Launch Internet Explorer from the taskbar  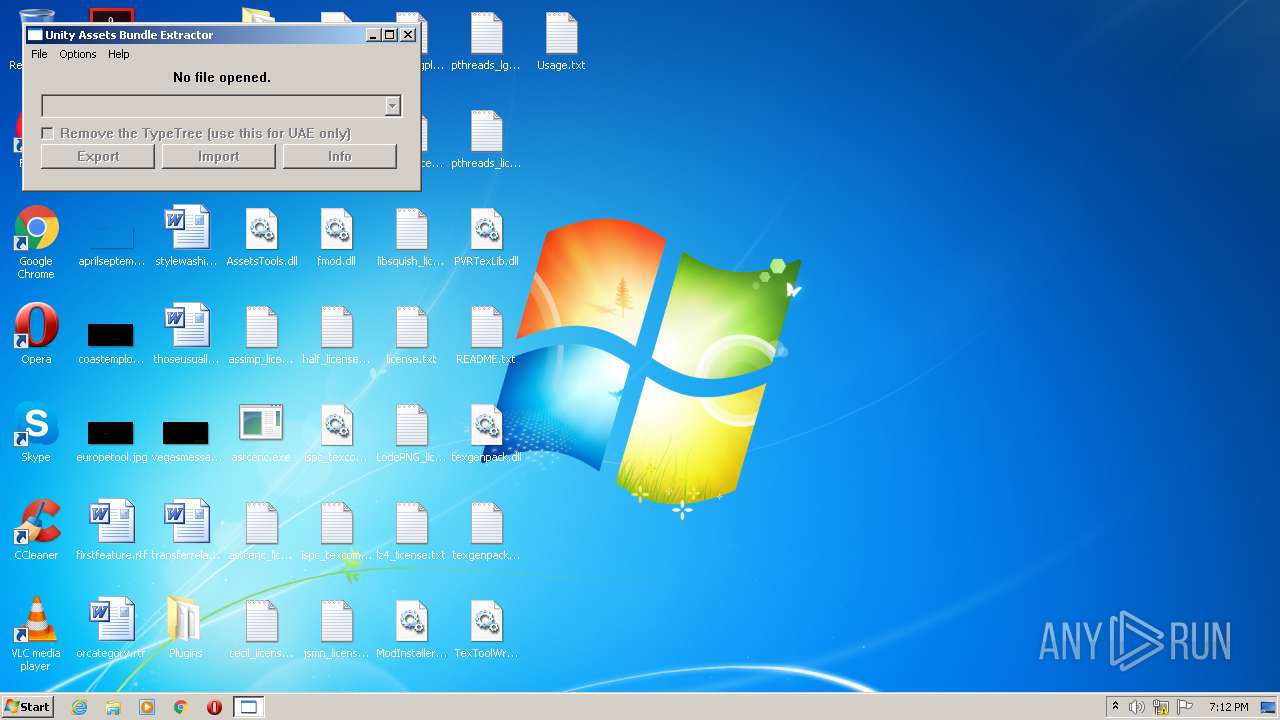click(79, 707)
